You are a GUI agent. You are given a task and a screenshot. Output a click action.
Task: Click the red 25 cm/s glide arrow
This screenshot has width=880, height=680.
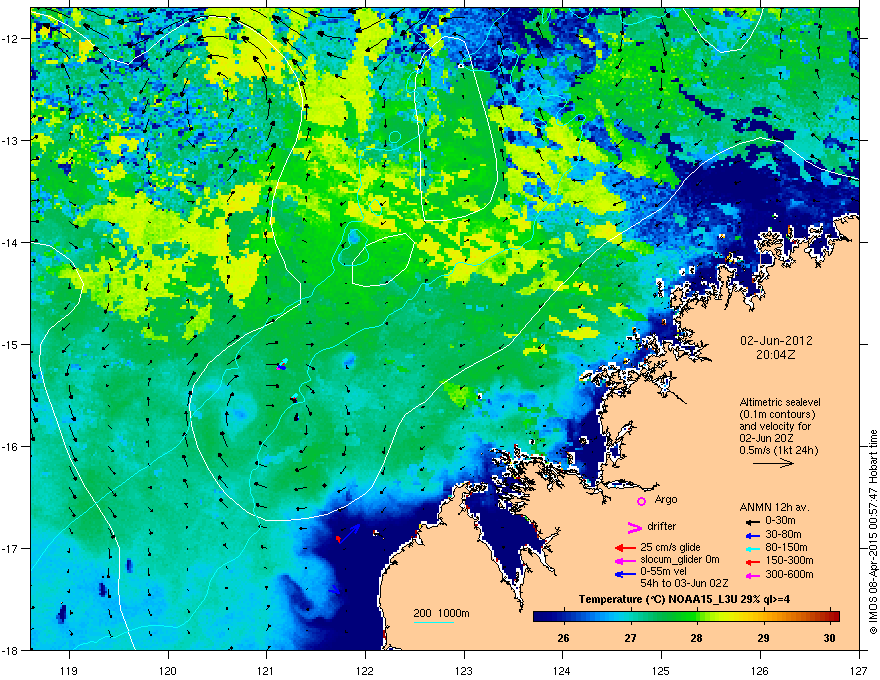pos(625,548)
